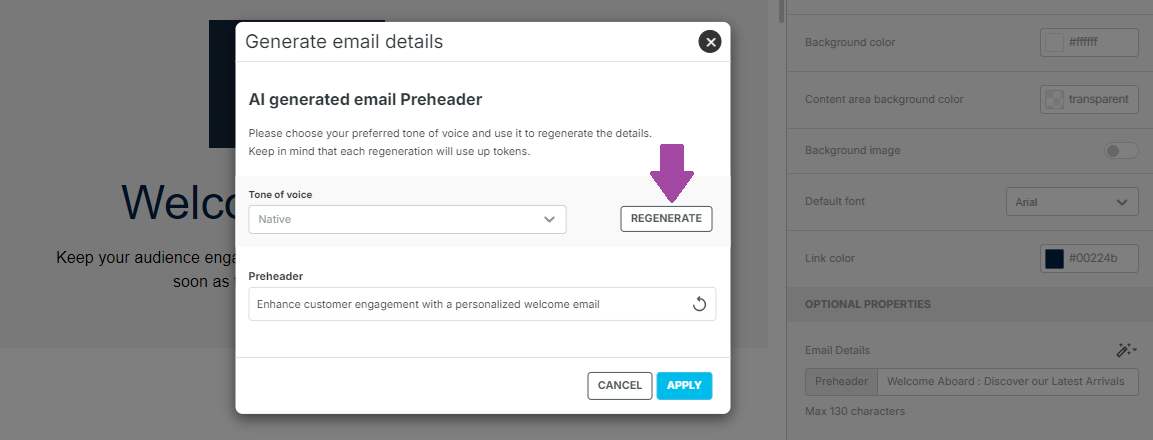Click the reset arrow icon in Preheader field
This screenshot has height=440, width=1153.
coord(700,304)
